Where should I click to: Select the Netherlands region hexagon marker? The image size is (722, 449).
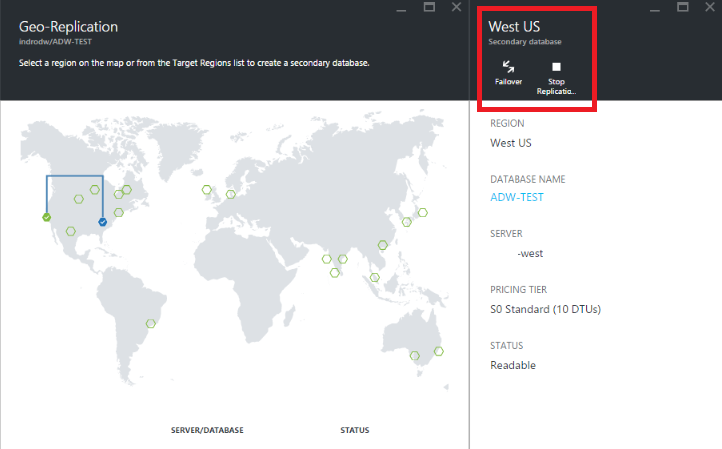[231, 194]
